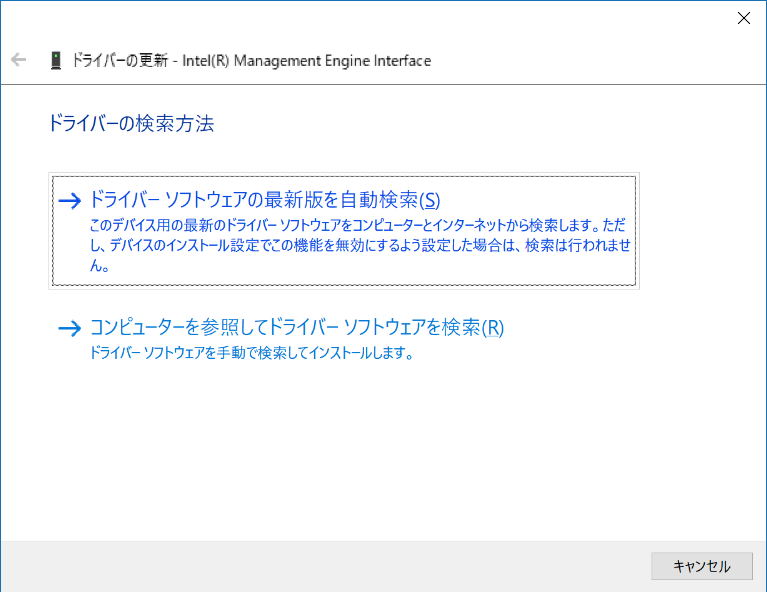Click description ドライバー ソフトウェアを手動で検索してインストールします

251,353
